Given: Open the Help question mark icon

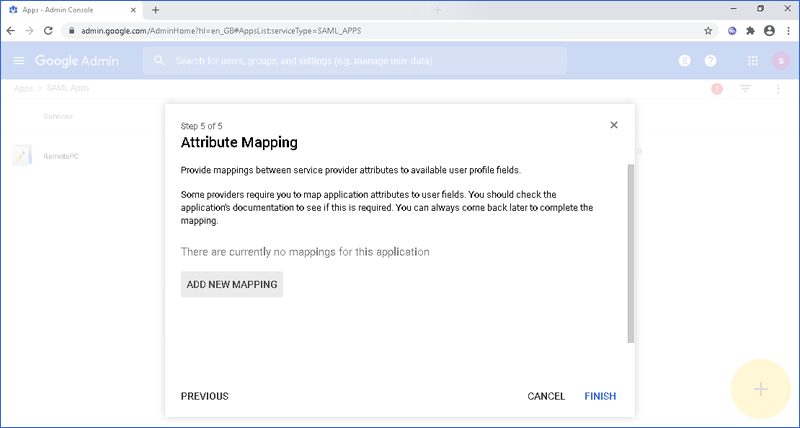Looking at the screenshot, I should pos(711,61).
